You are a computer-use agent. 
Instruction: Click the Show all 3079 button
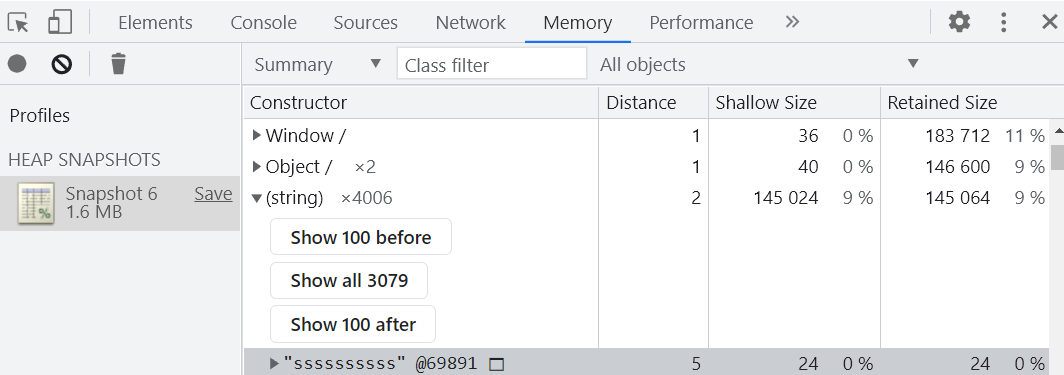(349, 281)
